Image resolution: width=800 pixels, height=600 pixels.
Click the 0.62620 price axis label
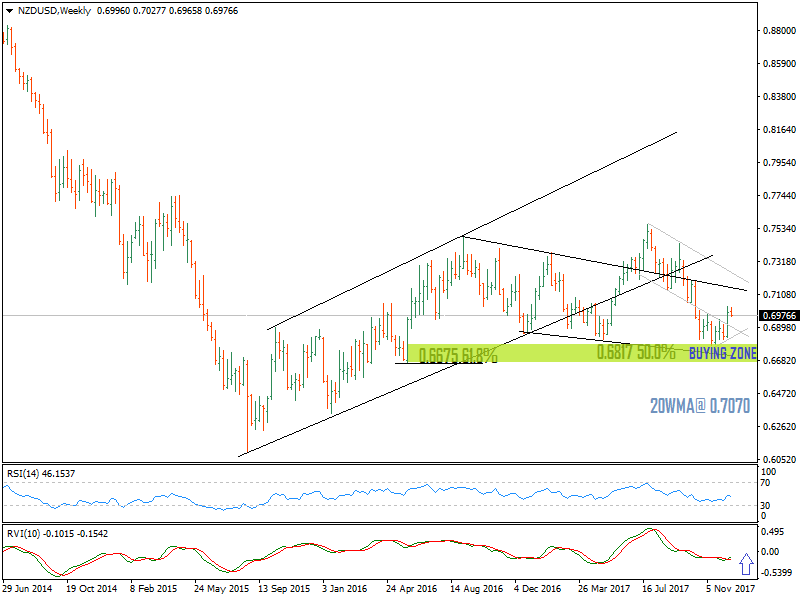click(779, 427)
